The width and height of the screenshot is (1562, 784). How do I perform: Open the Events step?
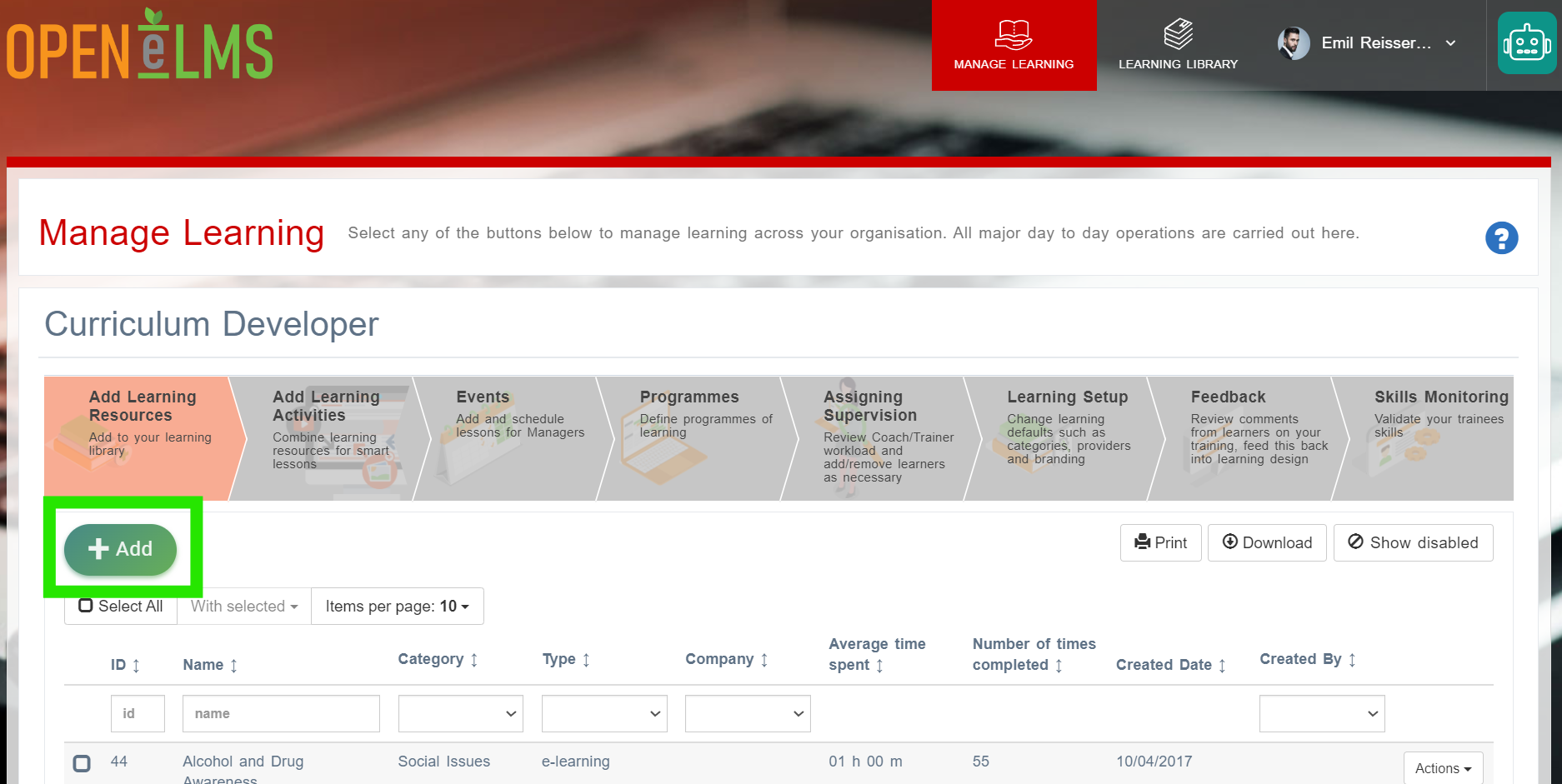point(513,438)
